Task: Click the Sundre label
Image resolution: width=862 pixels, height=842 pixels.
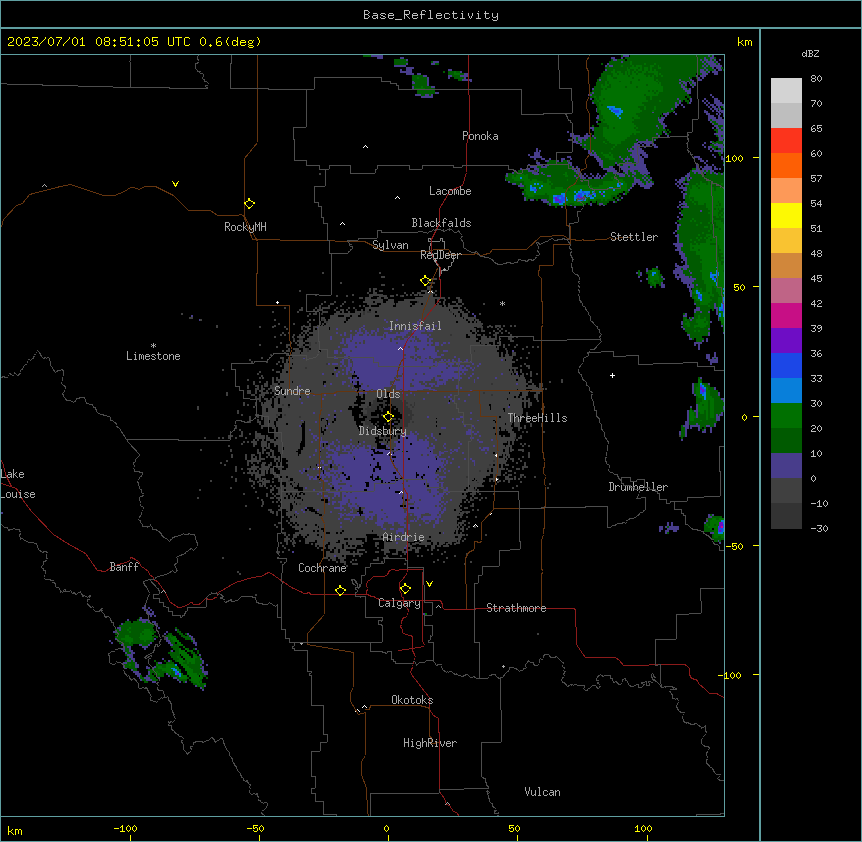Action: [x=292, y=391]
